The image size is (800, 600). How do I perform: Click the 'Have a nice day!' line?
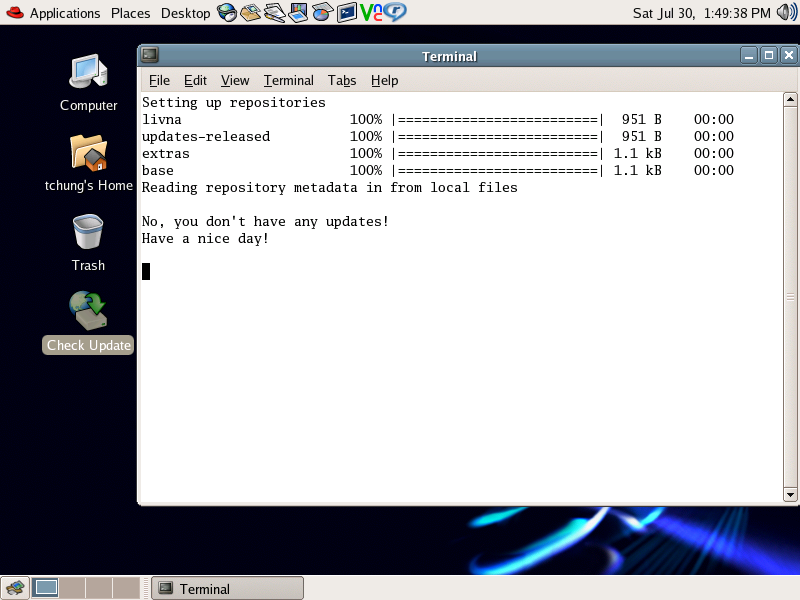(x=205, y=239)
